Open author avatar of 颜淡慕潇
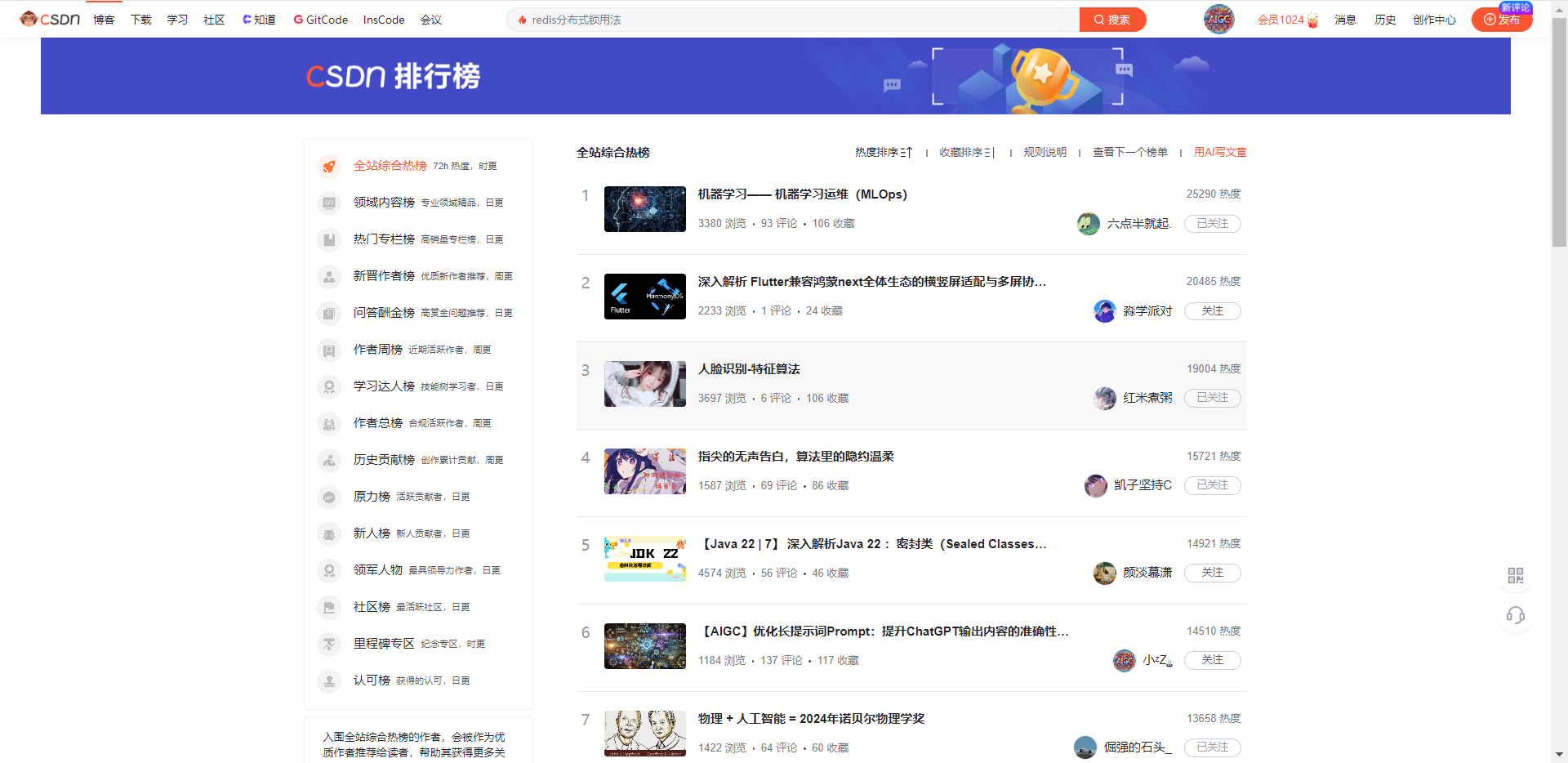This screenshot has width=1568, height=763. click(x=1105, y=573)
